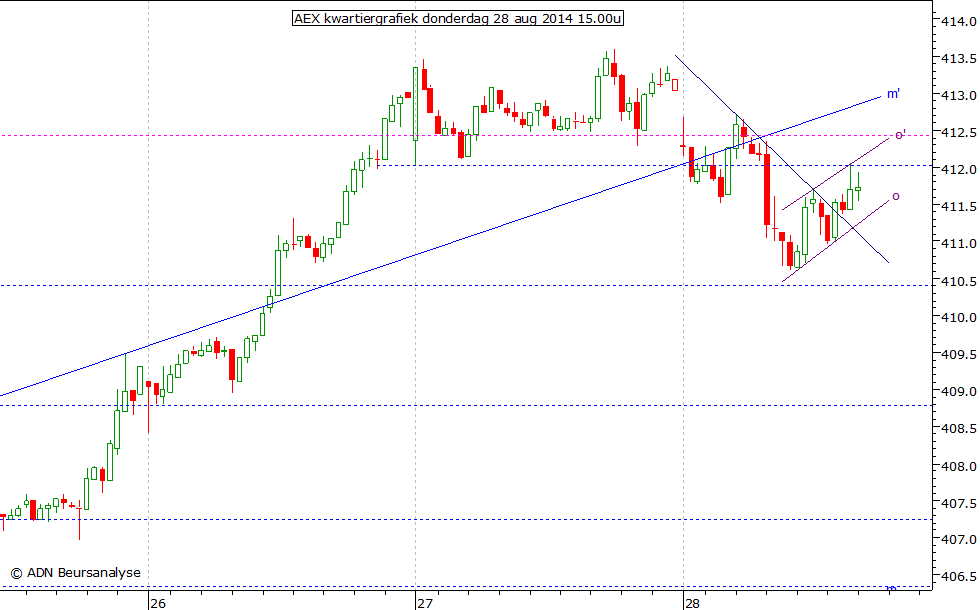
Task: Click the purple o' channel label
Action: tap(901, 135)
